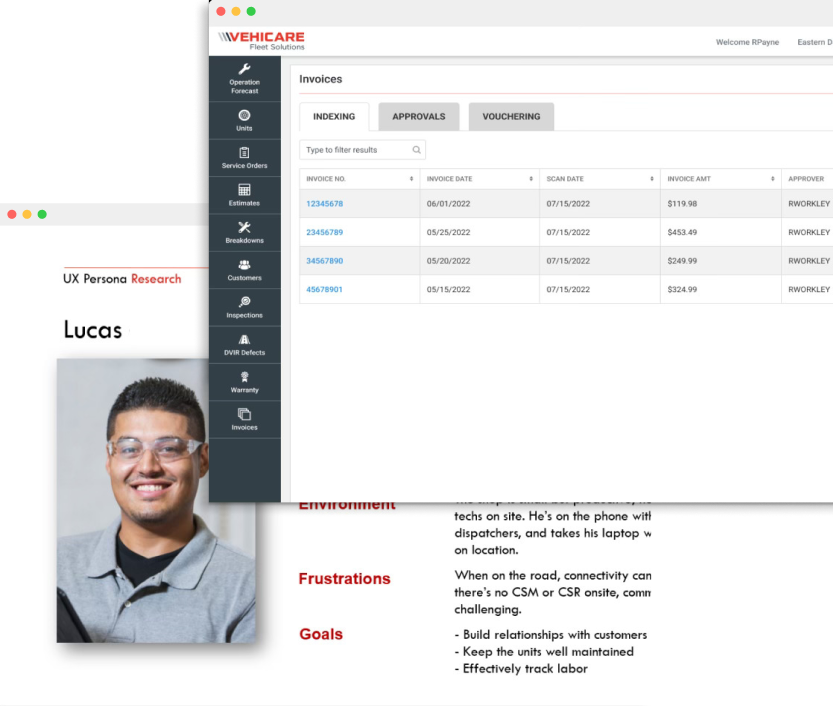Click 'Effectively track labor' goal text
833x706 pixels.
click(x=525, y=669)
